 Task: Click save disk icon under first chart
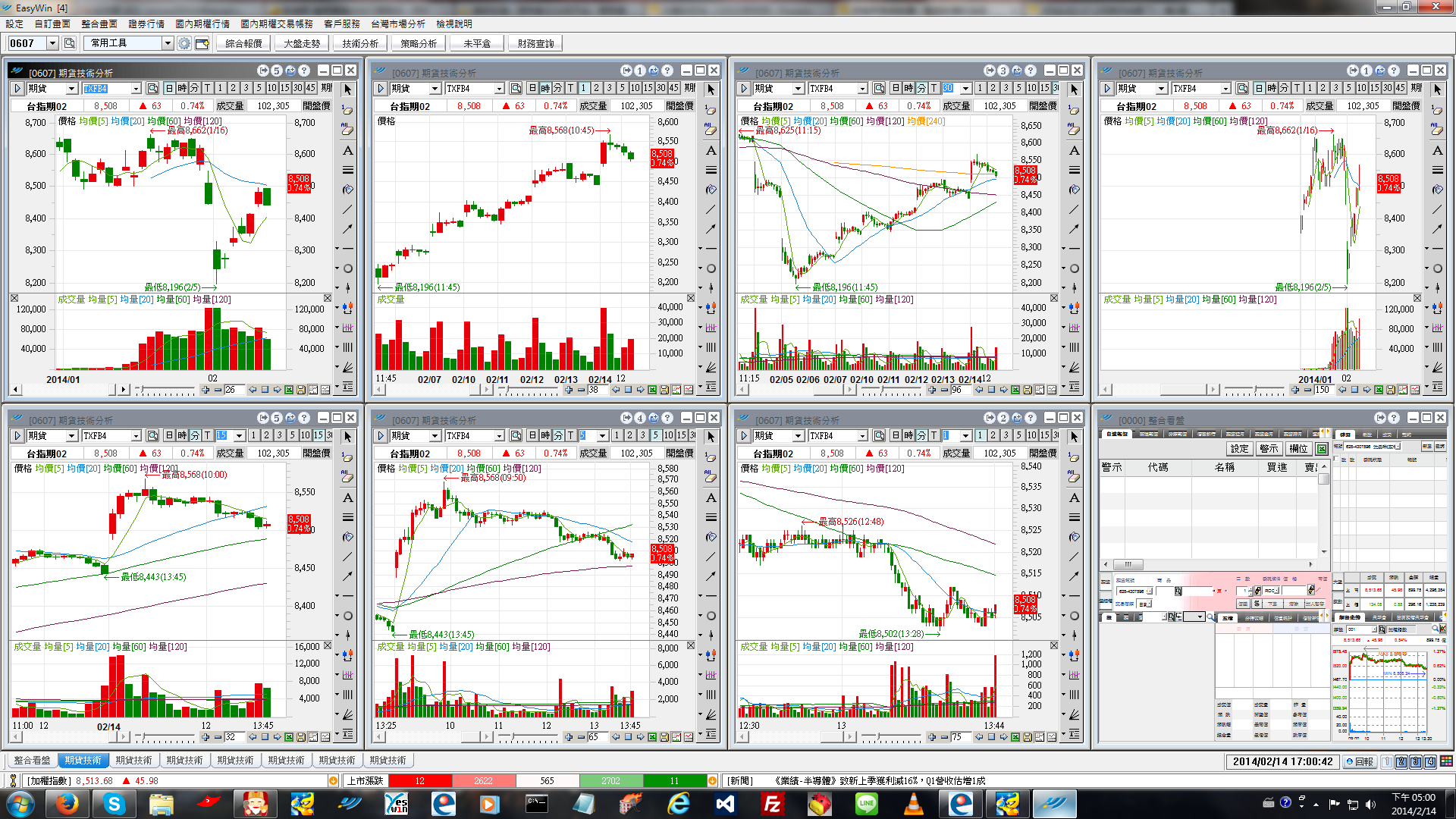[301, 390]
